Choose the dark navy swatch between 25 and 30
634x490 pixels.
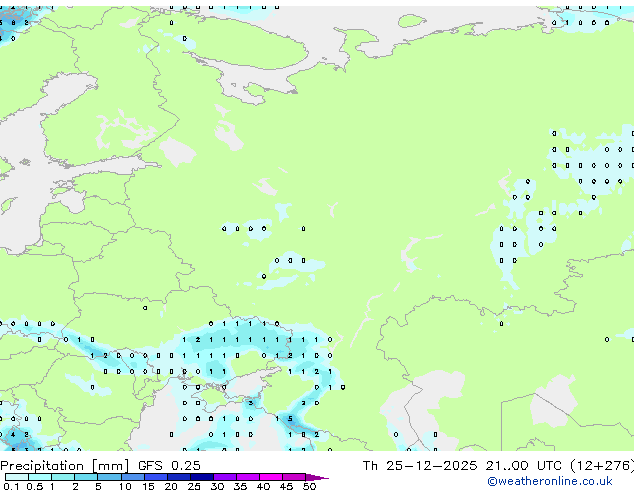(202, 477)
